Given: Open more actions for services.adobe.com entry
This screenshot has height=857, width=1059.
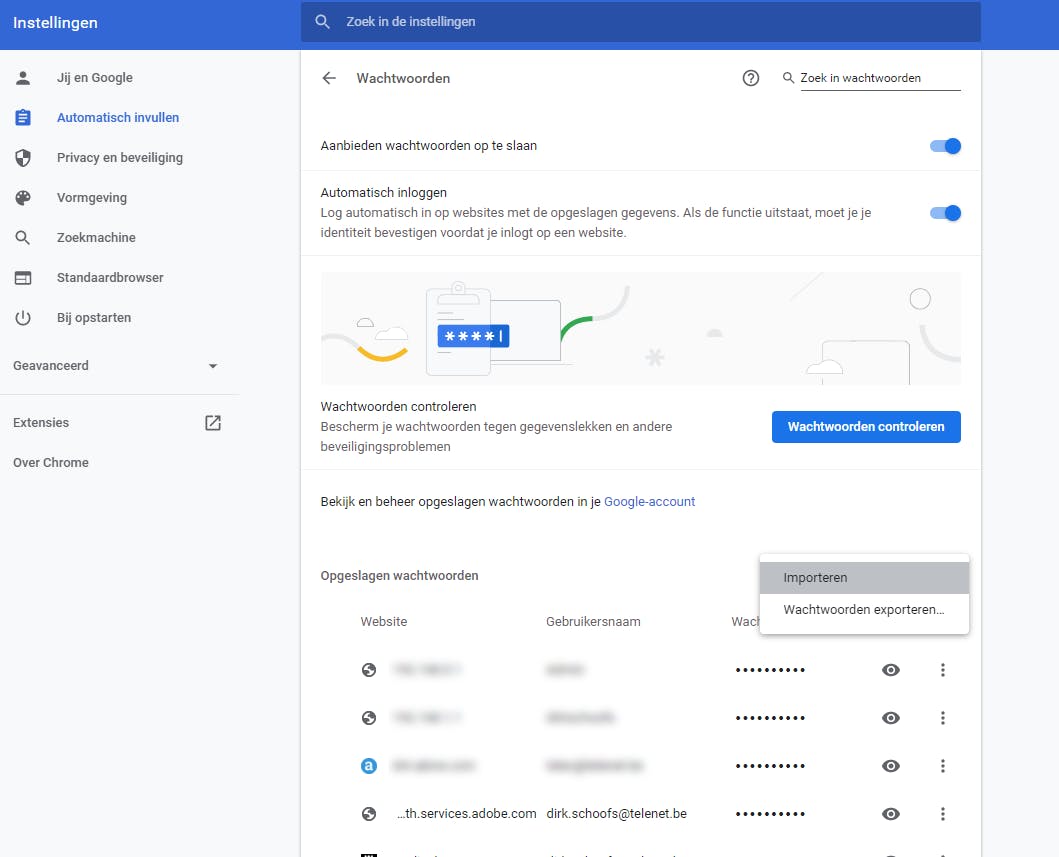Looking at the screenshot, I should (x=943, y=814).
